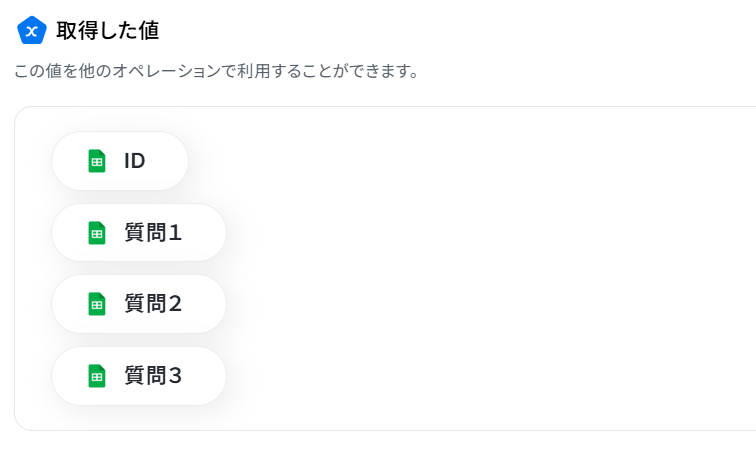Click the description text below the heading
Screen dimensions: 756x451
pos(216,71)
